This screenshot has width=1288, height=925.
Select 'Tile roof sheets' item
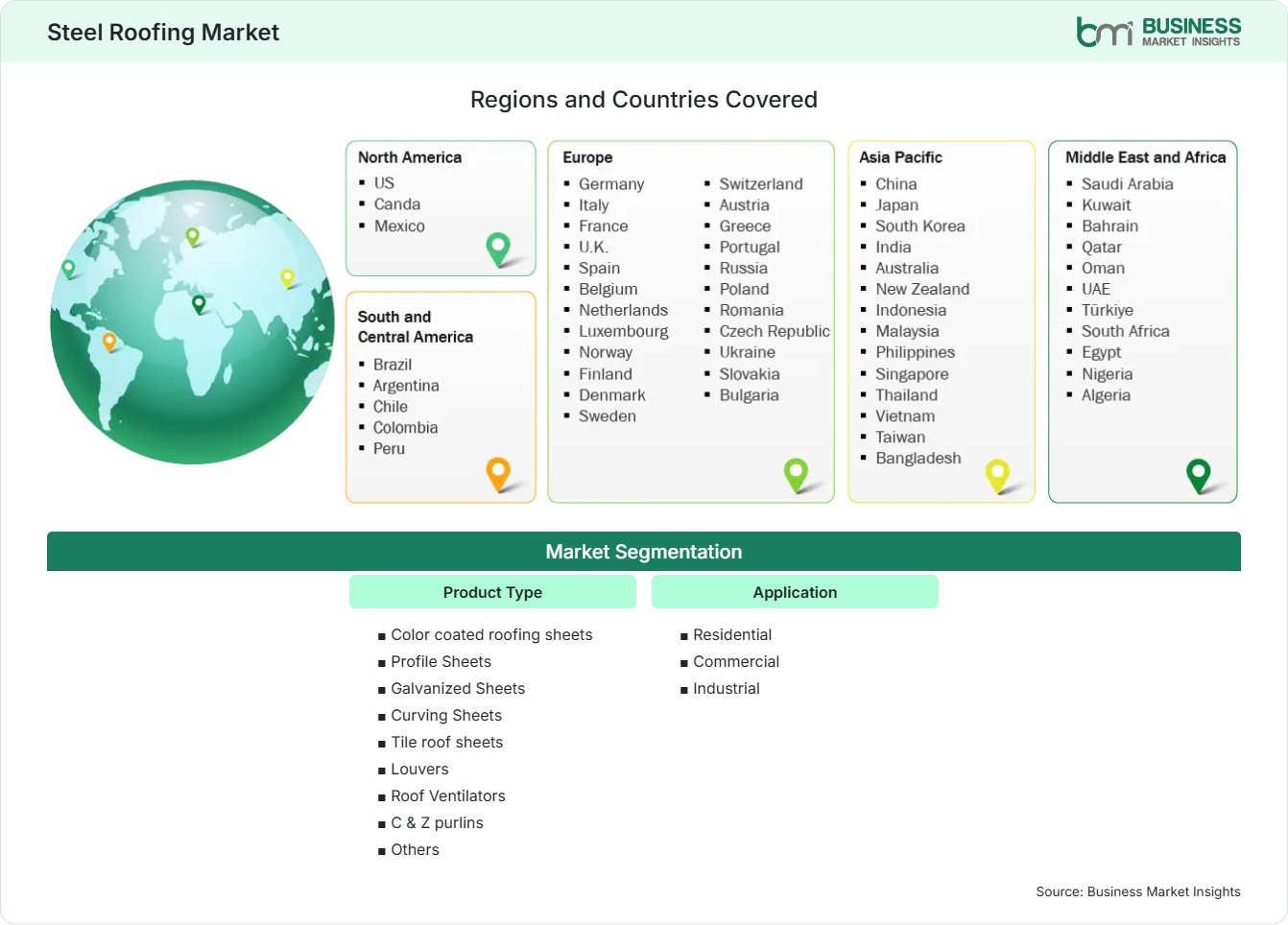[x=446, y=742]
